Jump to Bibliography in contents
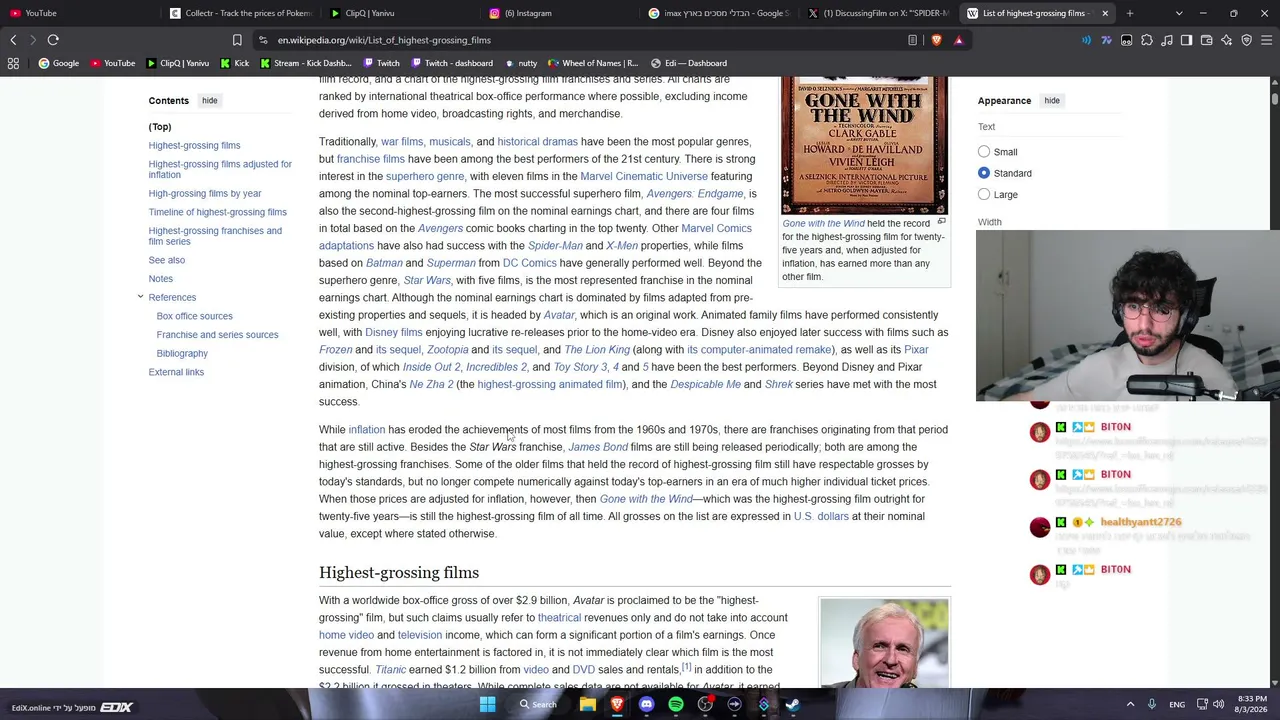Screen dimensions: 1280x720 coord(182,353)
